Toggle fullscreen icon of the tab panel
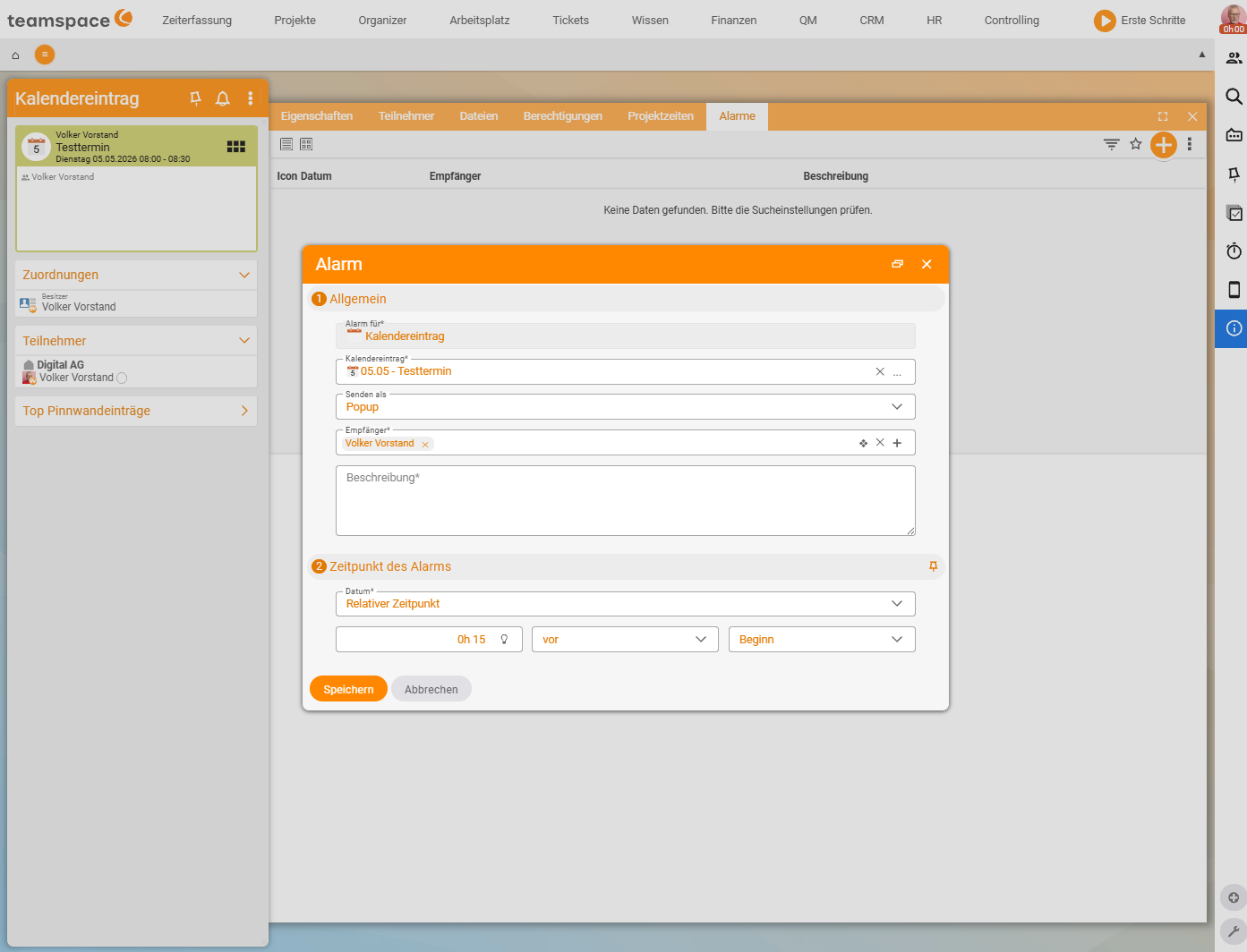This screenshot has width=1247, height=952. pos(1163,116)
